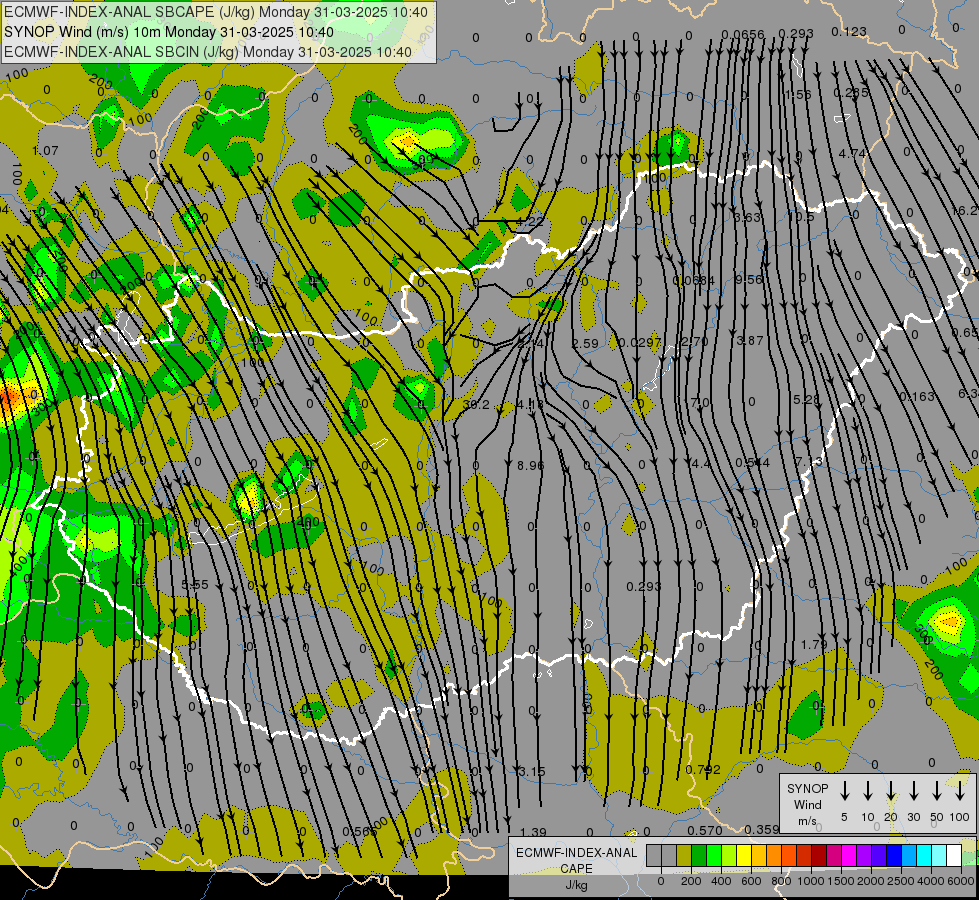979x900 pixels.
Task: Click the 6000 tick label on CAPE scale
Action: point(960,881)
